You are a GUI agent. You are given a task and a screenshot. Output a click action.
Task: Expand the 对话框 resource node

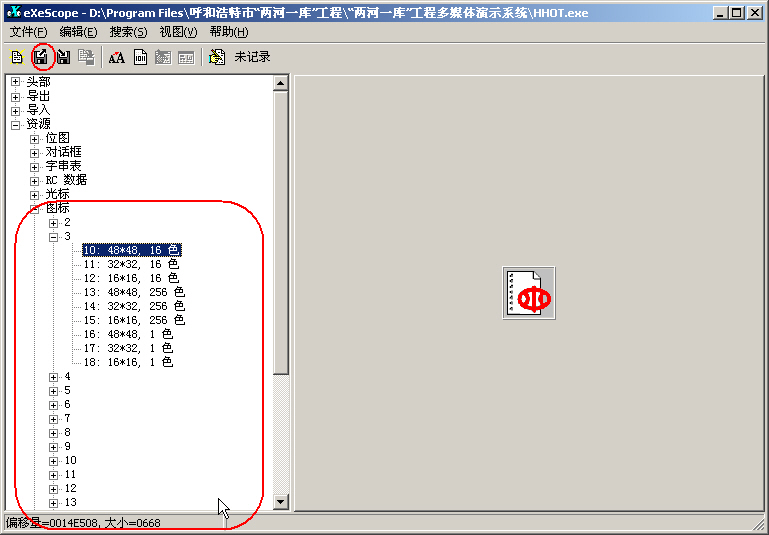pos(34,153)
